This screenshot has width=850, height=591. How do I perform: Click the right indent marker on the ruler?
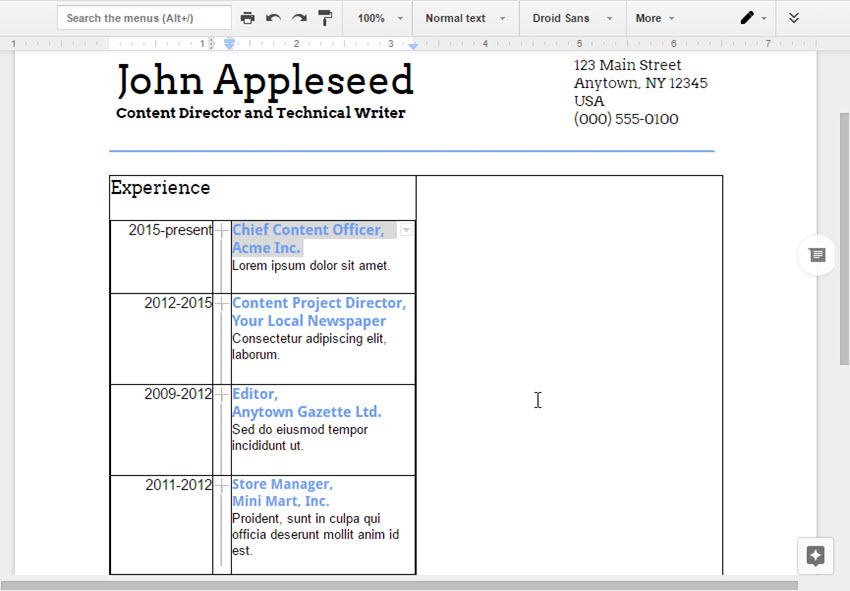[413, 46]
